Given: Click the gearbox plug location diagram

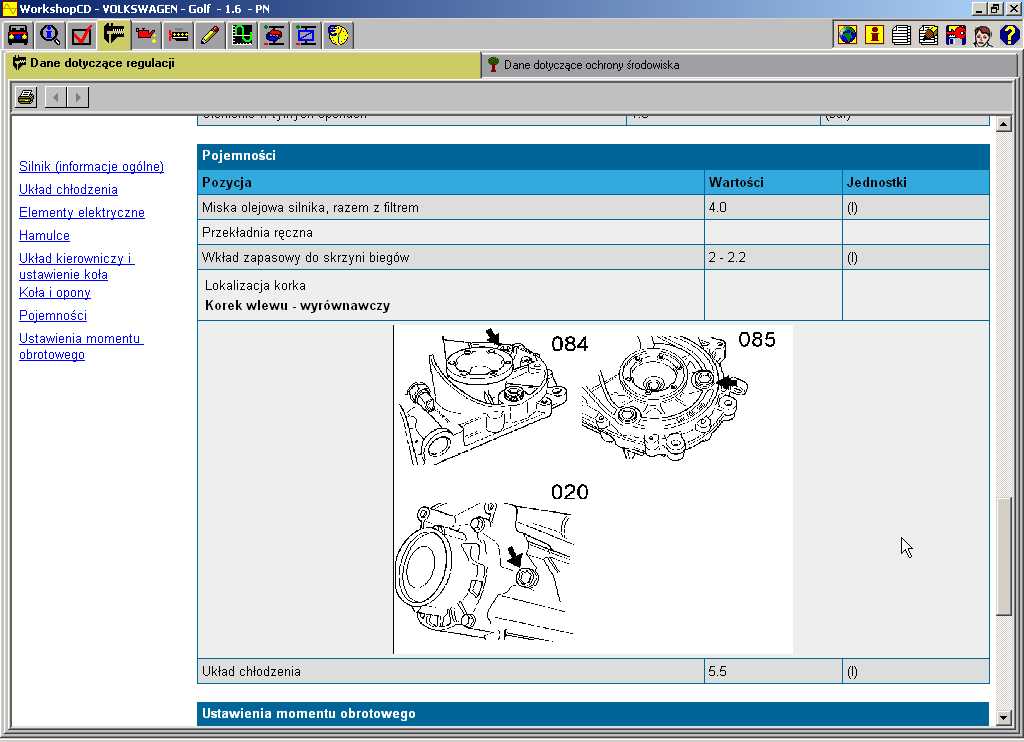Looking at the screenshot, I should (593, 489).
